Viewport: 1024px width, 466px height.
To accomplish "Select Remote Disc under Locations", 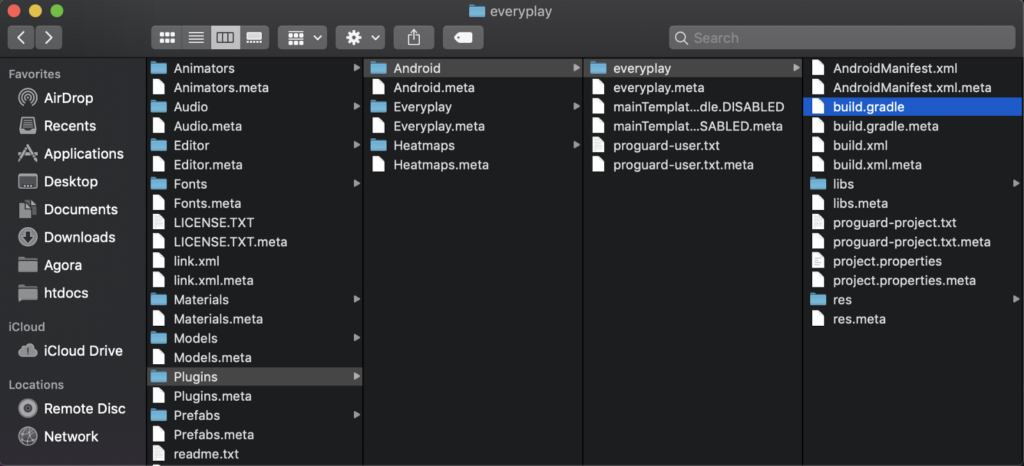I will [x=71, y=409].
